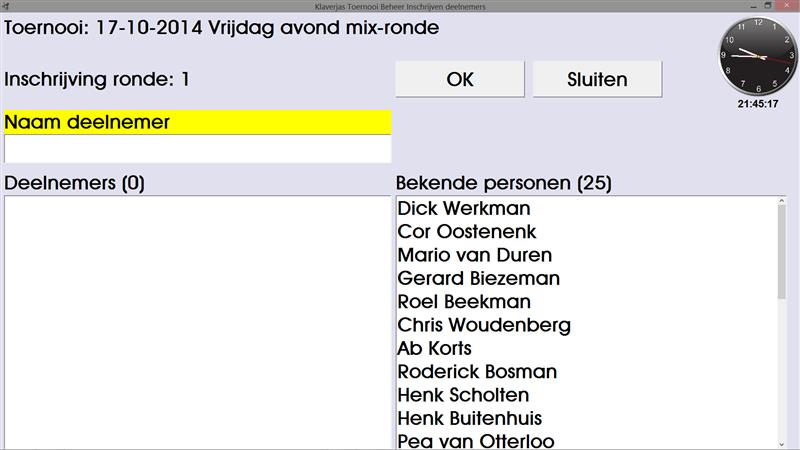Select Roel Beekman in the list

point(464,301)
